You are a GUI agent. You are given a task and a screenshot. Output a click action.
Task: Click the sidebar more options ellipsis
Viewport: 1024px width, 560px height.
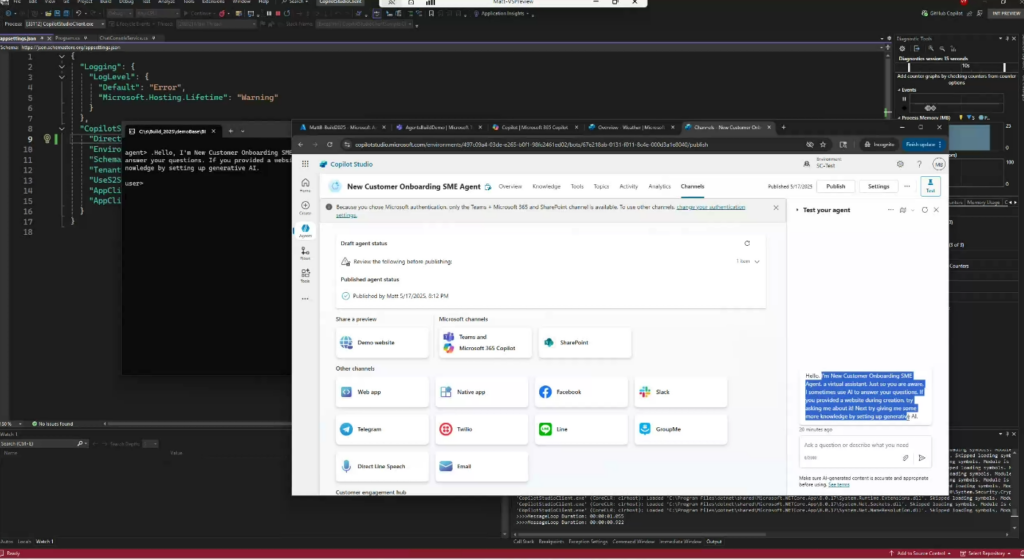[305, 299]
